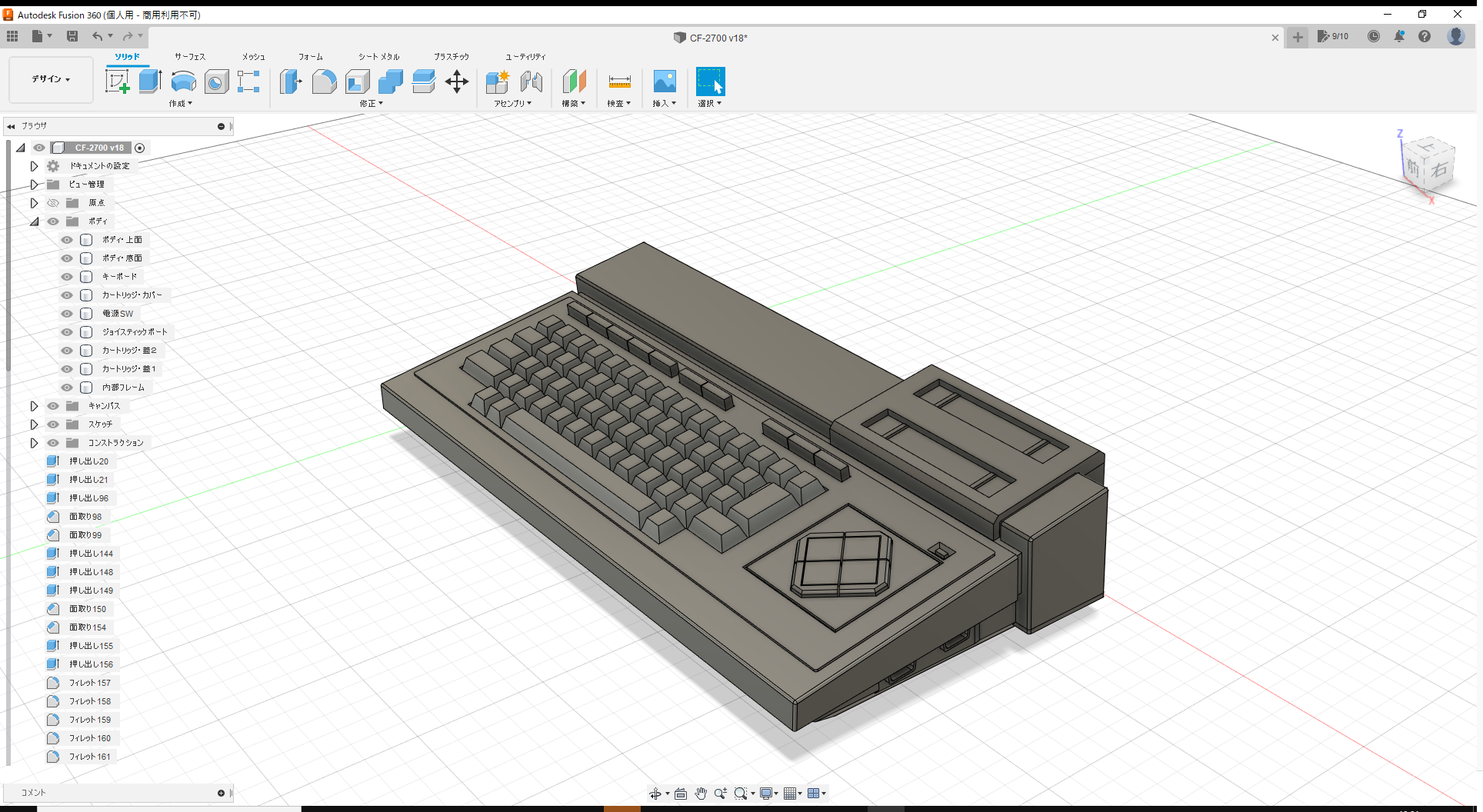Activate the Pan tool in navigation bar
The width and height of the screenshot is (1483, 812).
click(701, 793)
